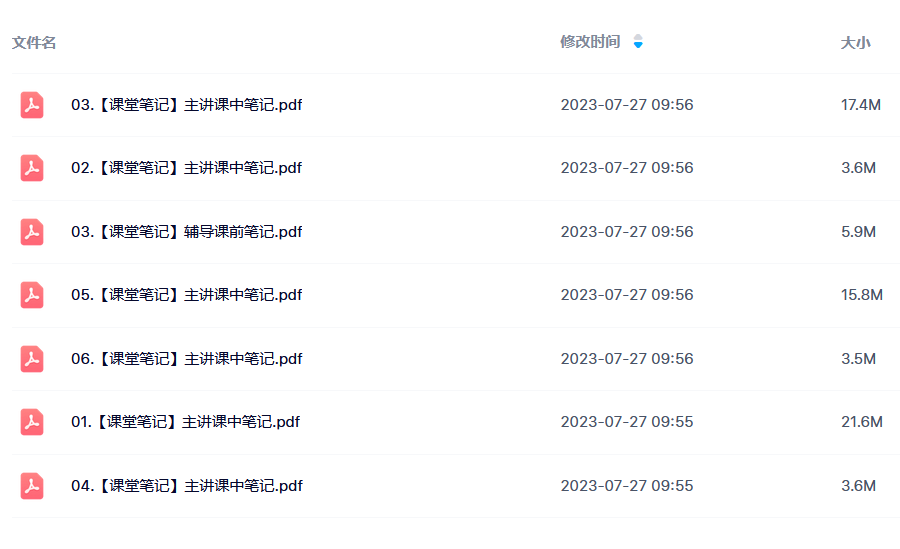The width and height of the screenshot is (900, 549).
Task: Open 03.【课堂笔记】辅导课前笔记.pdf
Action: (187, 231)
